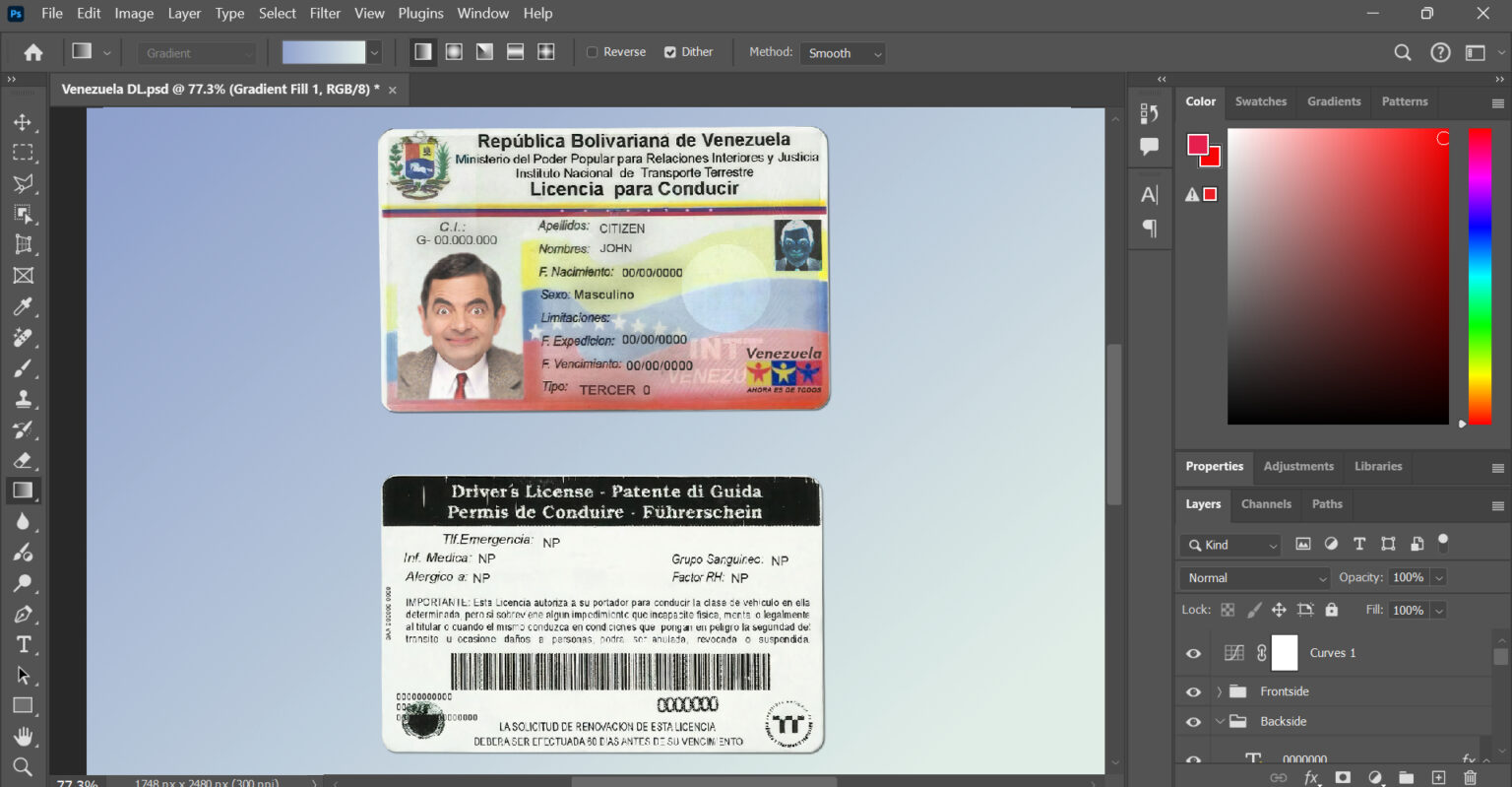This screenshot has width=1512, height=787.
Task: Open the Filter menu
Action: 325,14
